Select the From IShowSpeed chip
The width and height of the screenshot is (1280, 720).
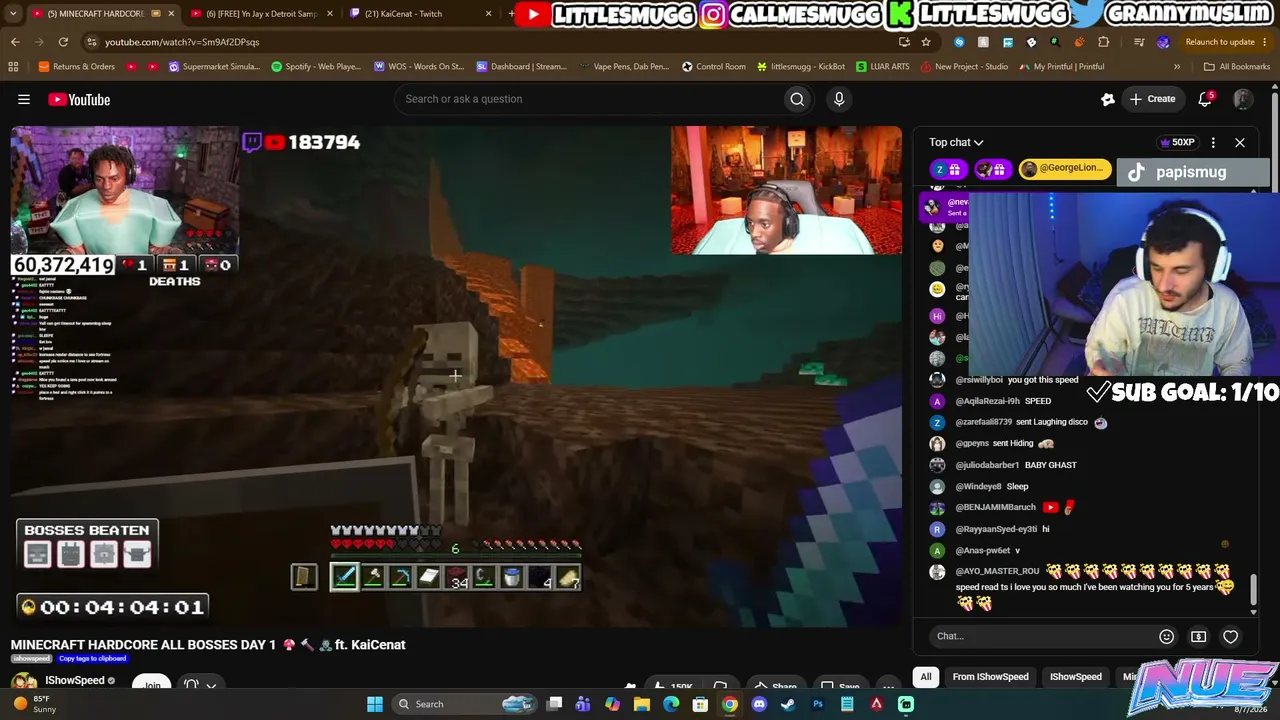pyautogui.click(x=991, y=677)
